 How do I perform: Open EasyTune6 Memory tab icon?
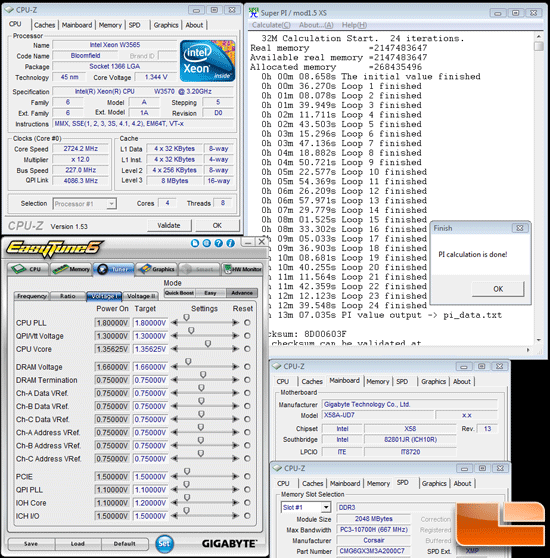(71, 269)
